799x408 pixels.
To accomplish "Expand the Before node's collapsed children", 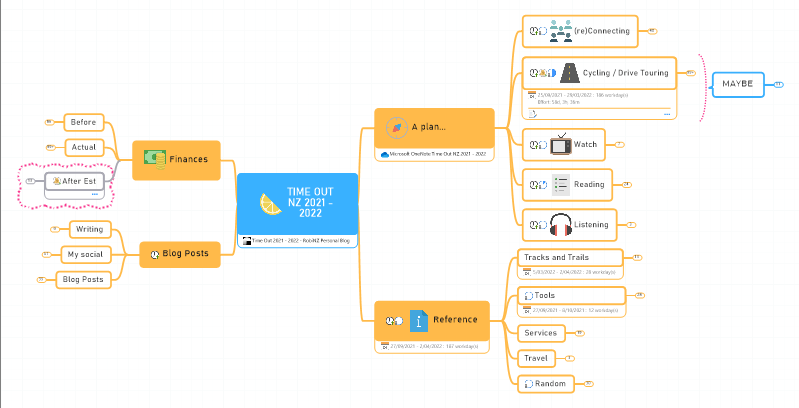I will pos(48,122).
